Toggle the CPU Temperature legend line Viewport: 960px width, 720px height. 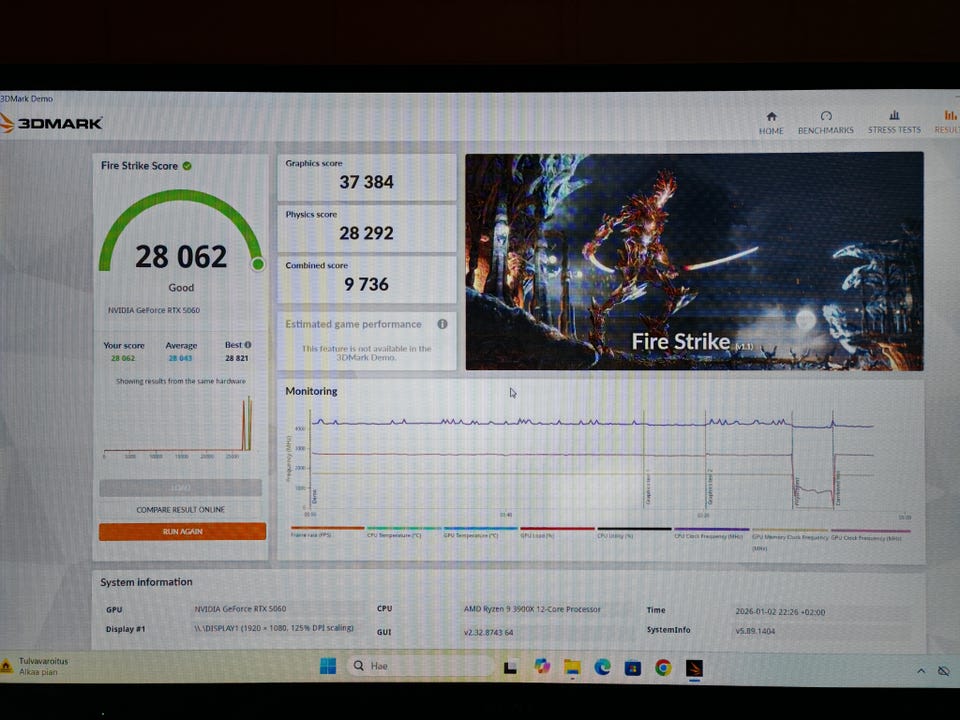pos(403,532)
